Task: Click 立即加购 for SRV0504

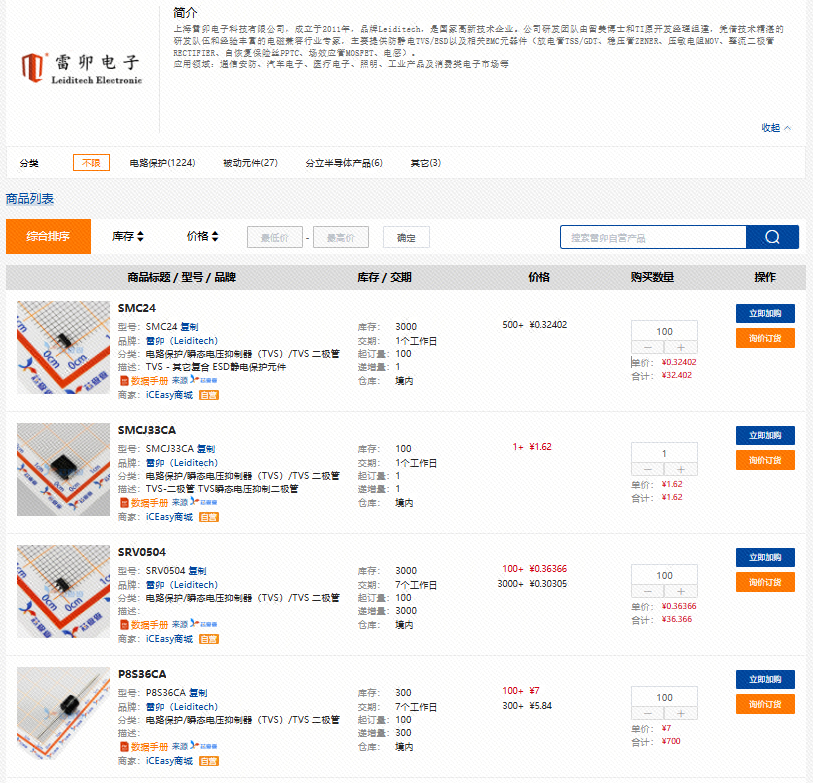Action: point(765,557)
